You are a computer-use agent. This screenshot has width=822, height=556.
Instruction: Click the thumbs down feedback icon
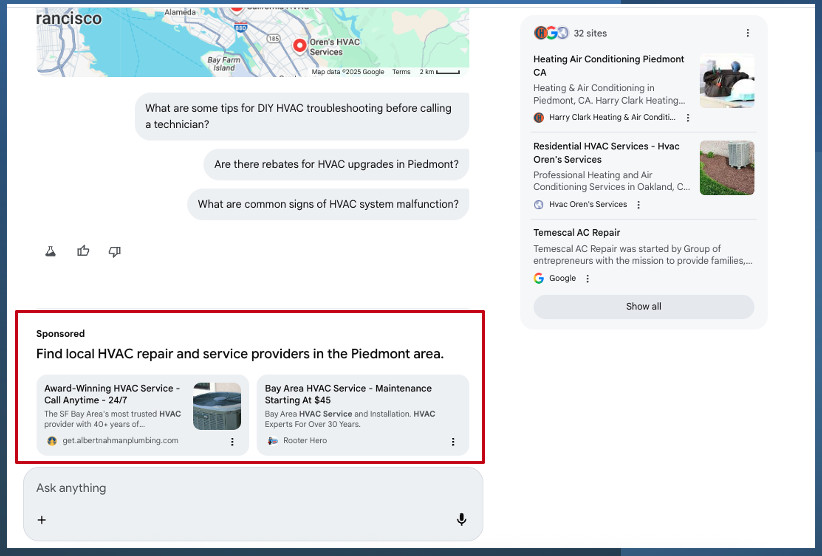(x=114, y=251)
